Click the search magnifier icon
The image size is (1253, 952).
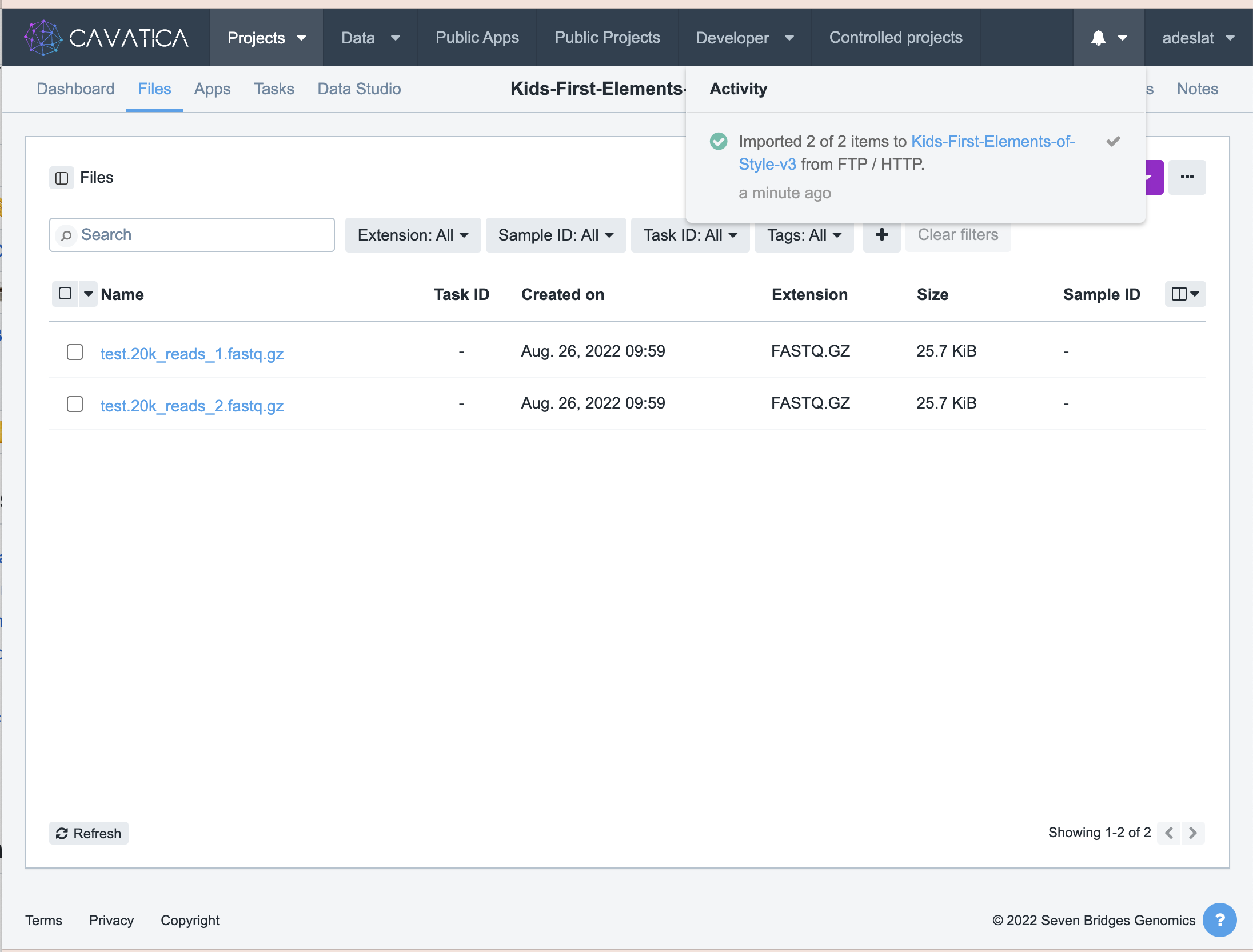(x=66, y=235)
